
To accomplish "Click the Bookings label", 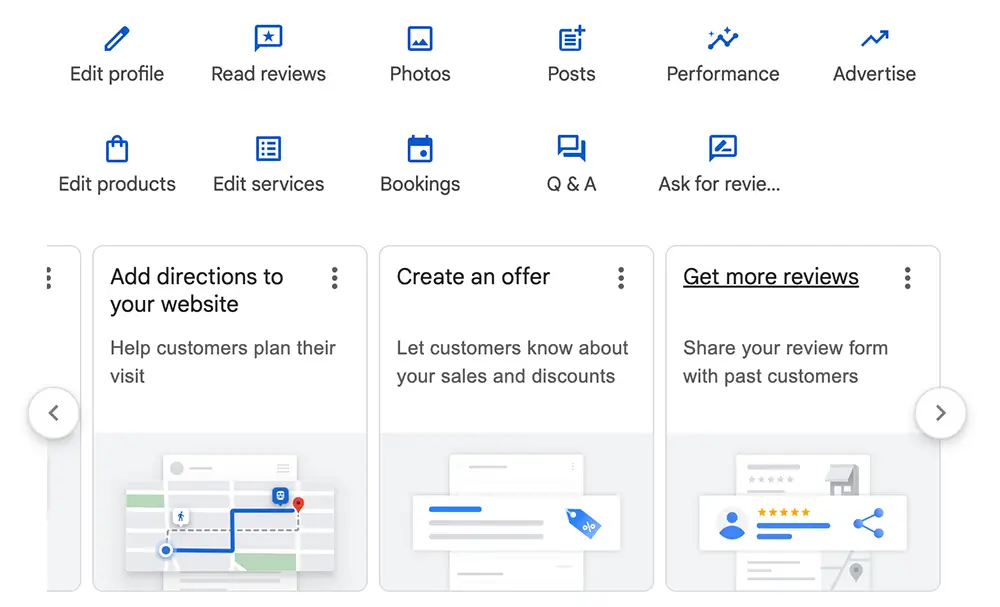I will click(x=420, y=184).
